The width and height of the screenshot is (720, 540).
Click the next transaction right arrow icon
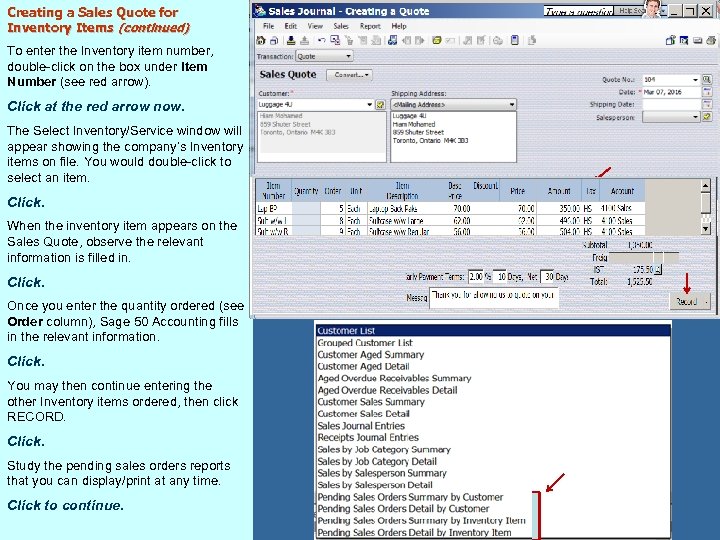(419, 40)
